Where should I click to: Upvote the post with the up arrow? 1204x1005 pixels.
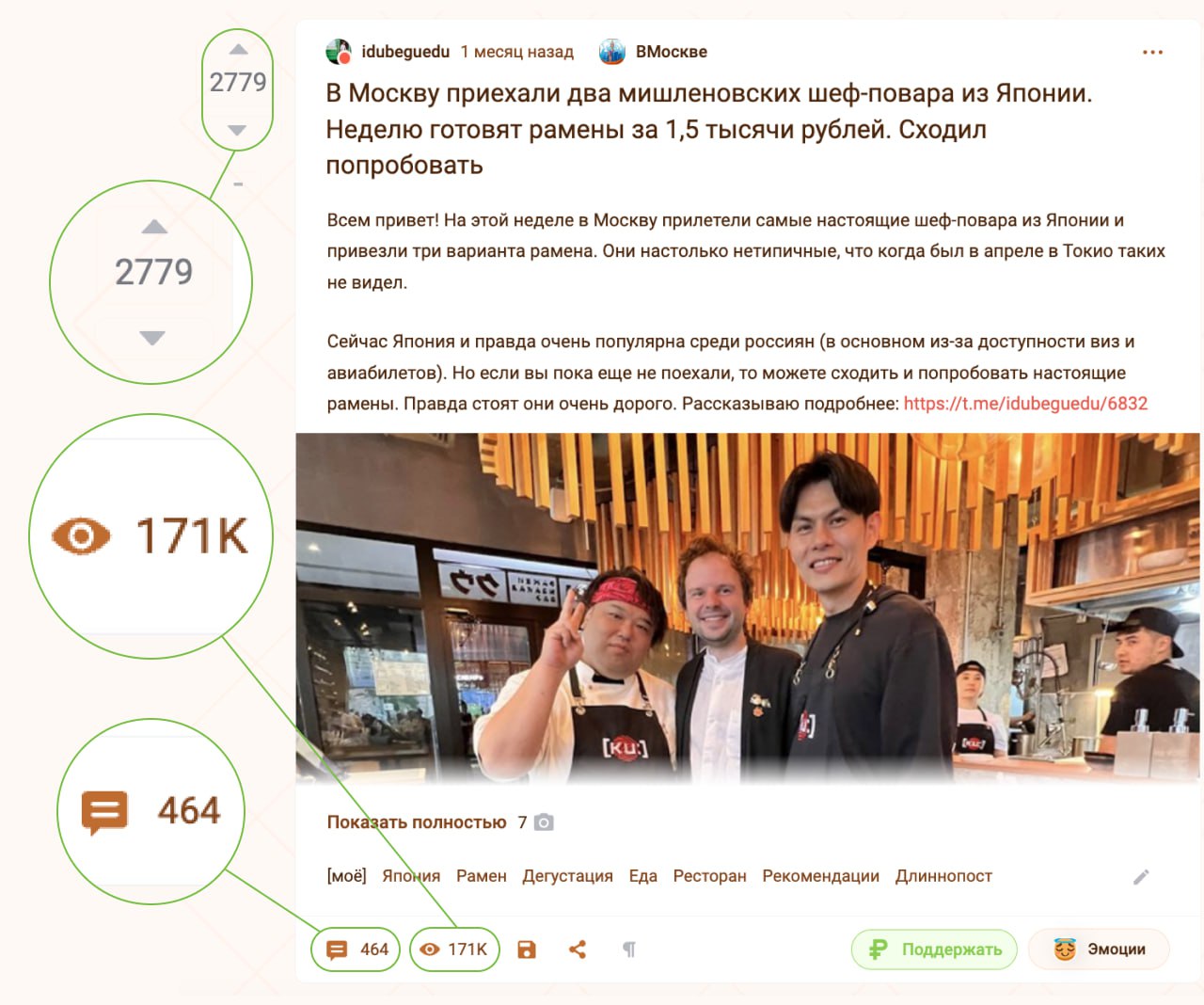click(238, 49)
